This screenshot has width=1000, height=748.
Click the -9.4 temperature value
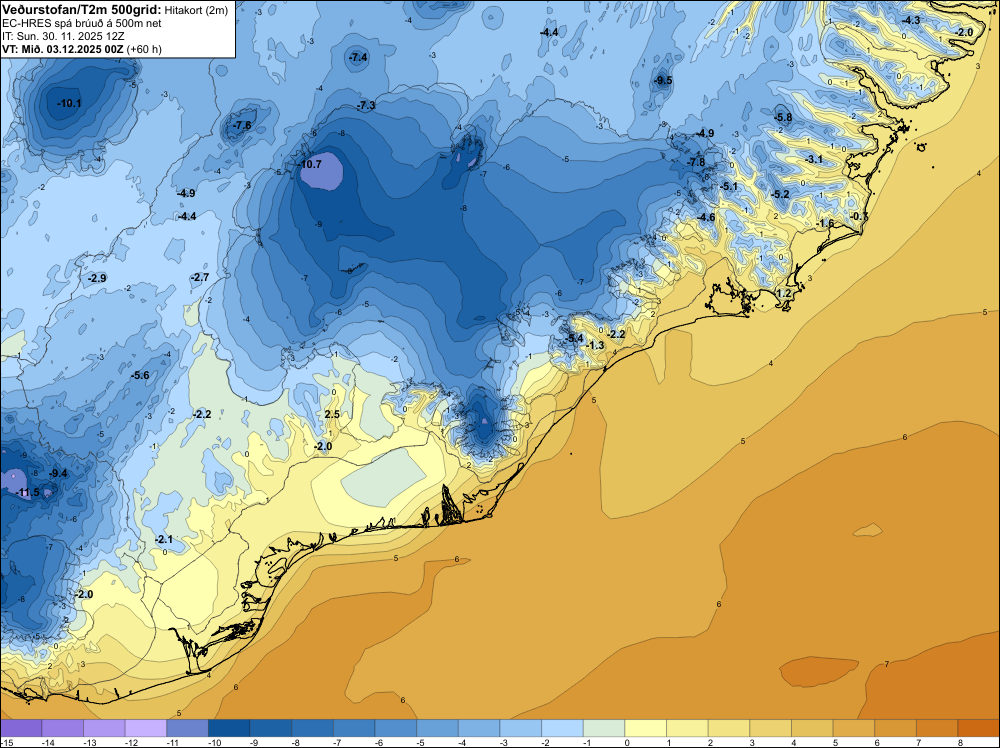coord(58,473)
